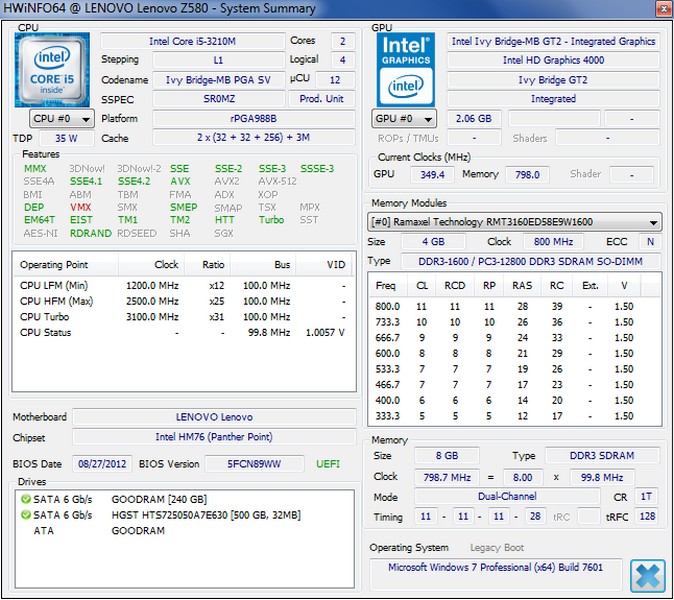The height and width of the screenshot is (600, 674).
Task: Click the Operating Point column header
Action: tap(65, 265)
